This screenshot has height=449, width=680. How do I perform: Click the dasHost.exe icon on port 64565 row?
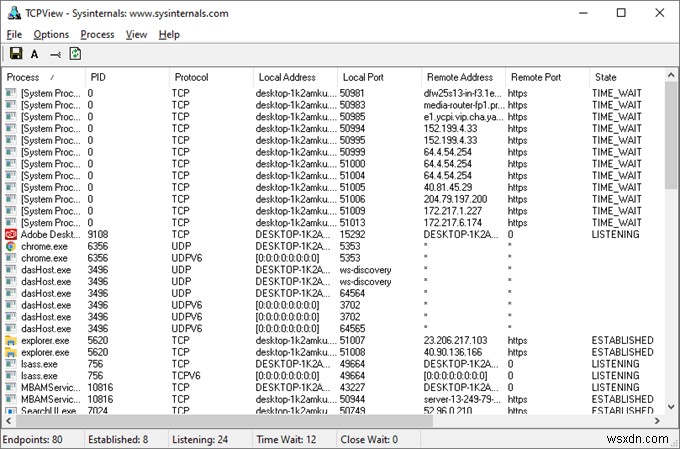[11, 328]
